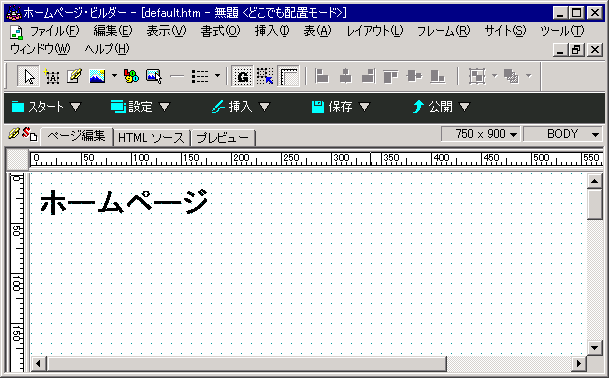Toggle the ruler display button

point(288,76)
